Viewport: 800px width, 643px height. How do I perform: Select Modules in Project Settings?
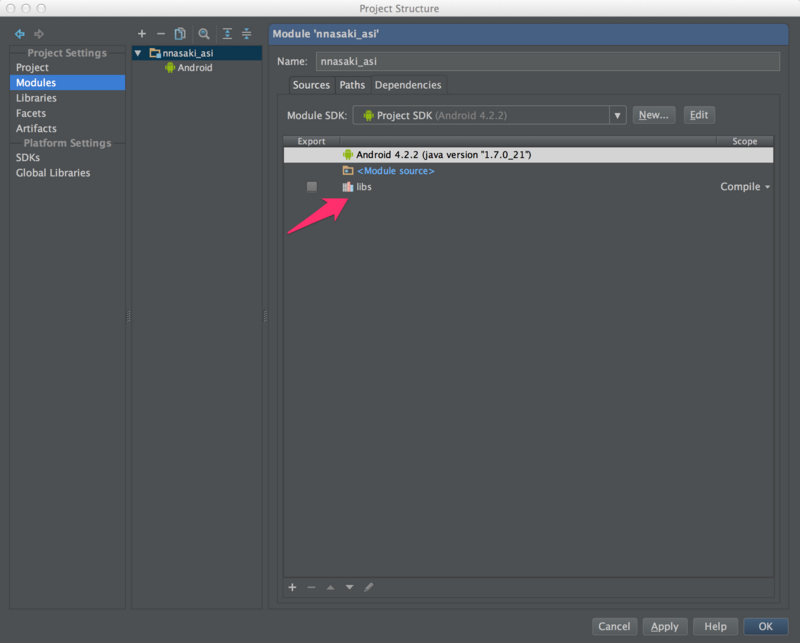pos(67,83)
